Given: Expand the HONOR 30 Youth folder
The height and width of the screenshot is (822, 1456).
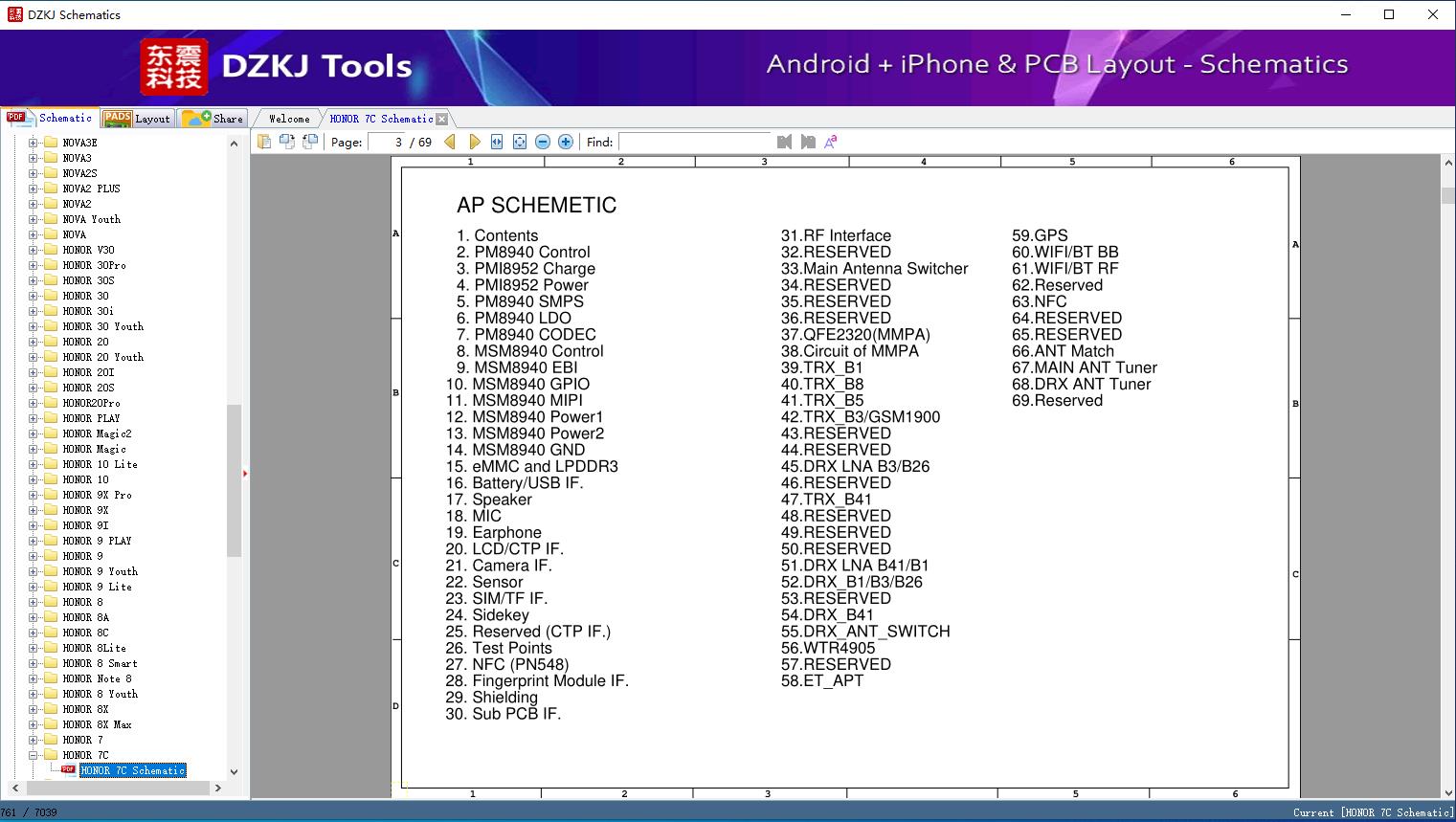Looking at the screenshot, I should point(34,326).
